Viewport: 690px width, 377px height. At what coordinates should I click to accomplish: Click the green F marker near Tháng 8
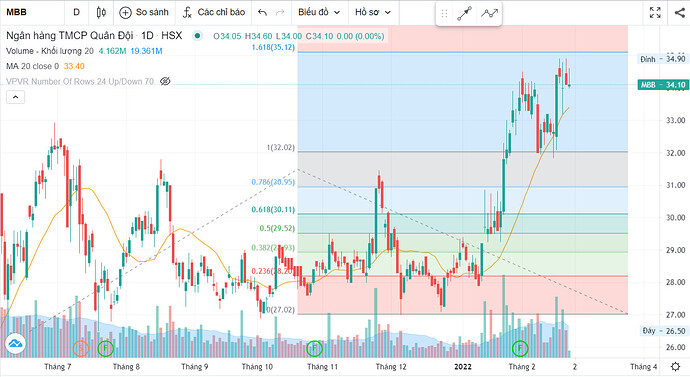point(105,348)
